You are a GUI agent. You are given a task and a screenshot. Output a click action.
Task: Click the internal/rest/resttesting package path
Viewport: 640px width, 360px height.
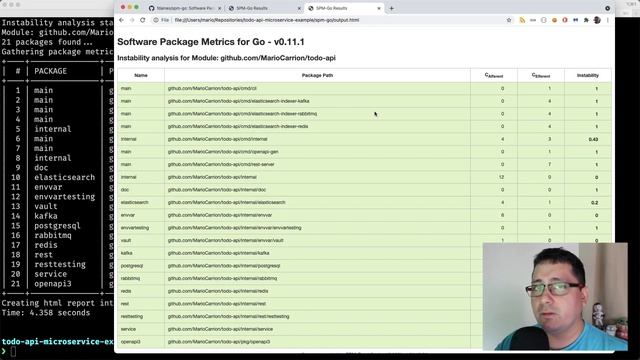(228, 316)
